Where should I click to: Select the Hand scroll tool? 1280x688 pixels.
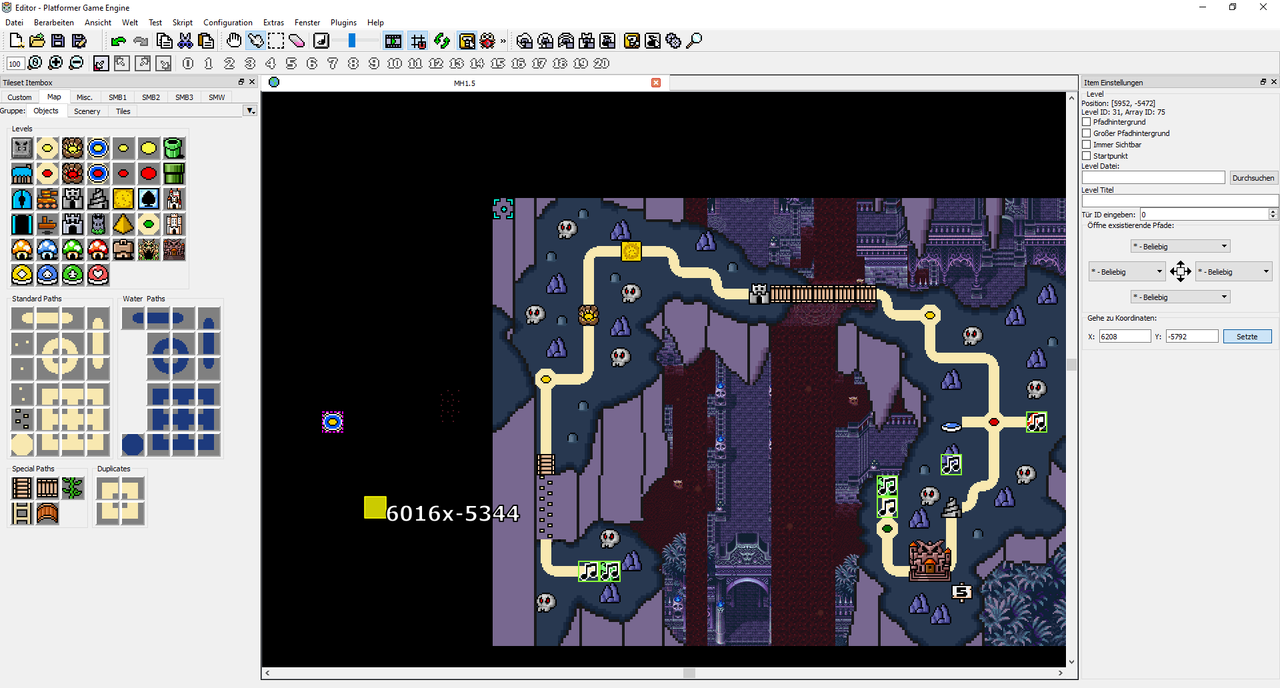pos(234,41)
